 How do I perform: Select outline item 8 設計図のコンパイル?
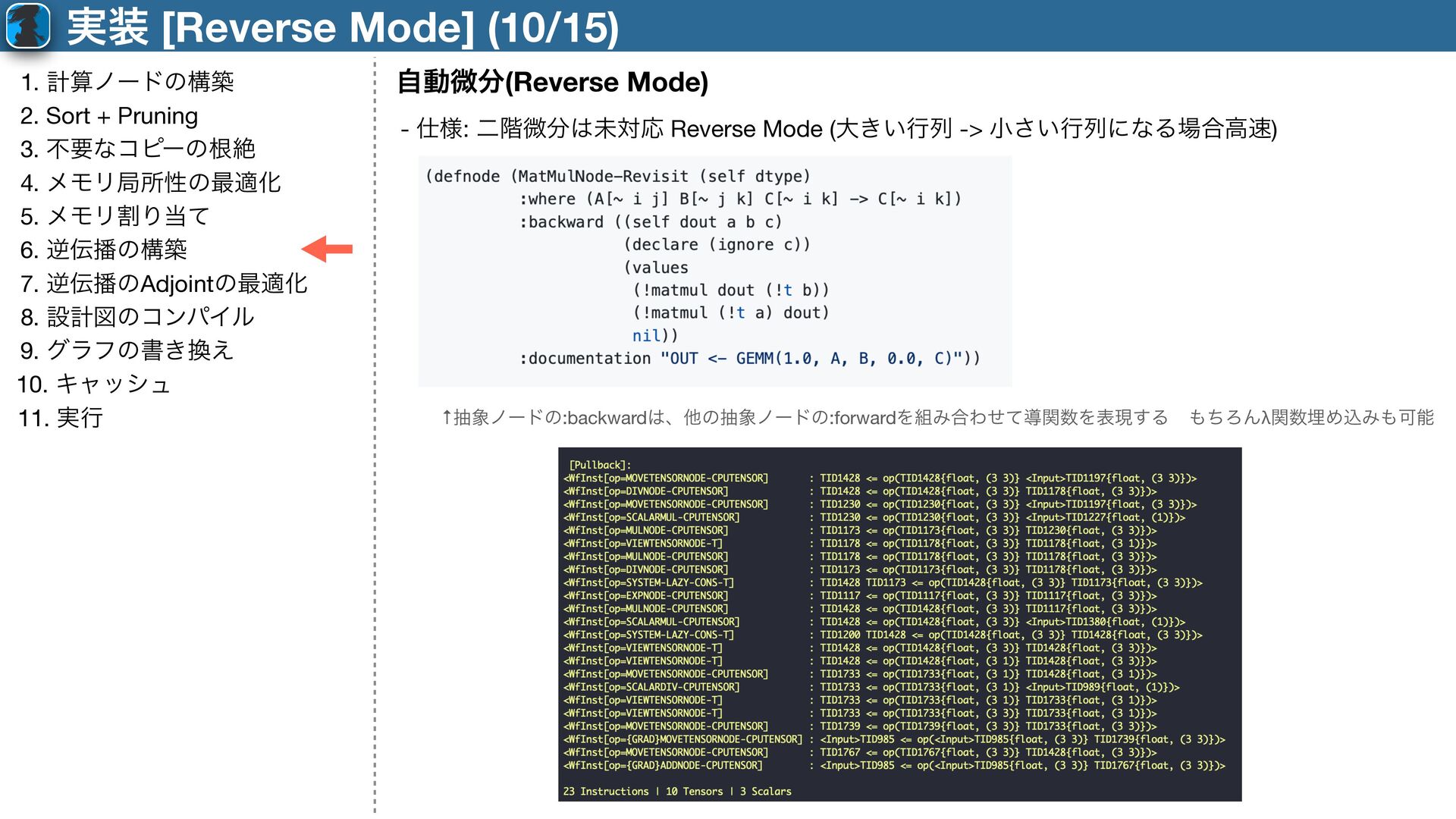tap(137, 317)
